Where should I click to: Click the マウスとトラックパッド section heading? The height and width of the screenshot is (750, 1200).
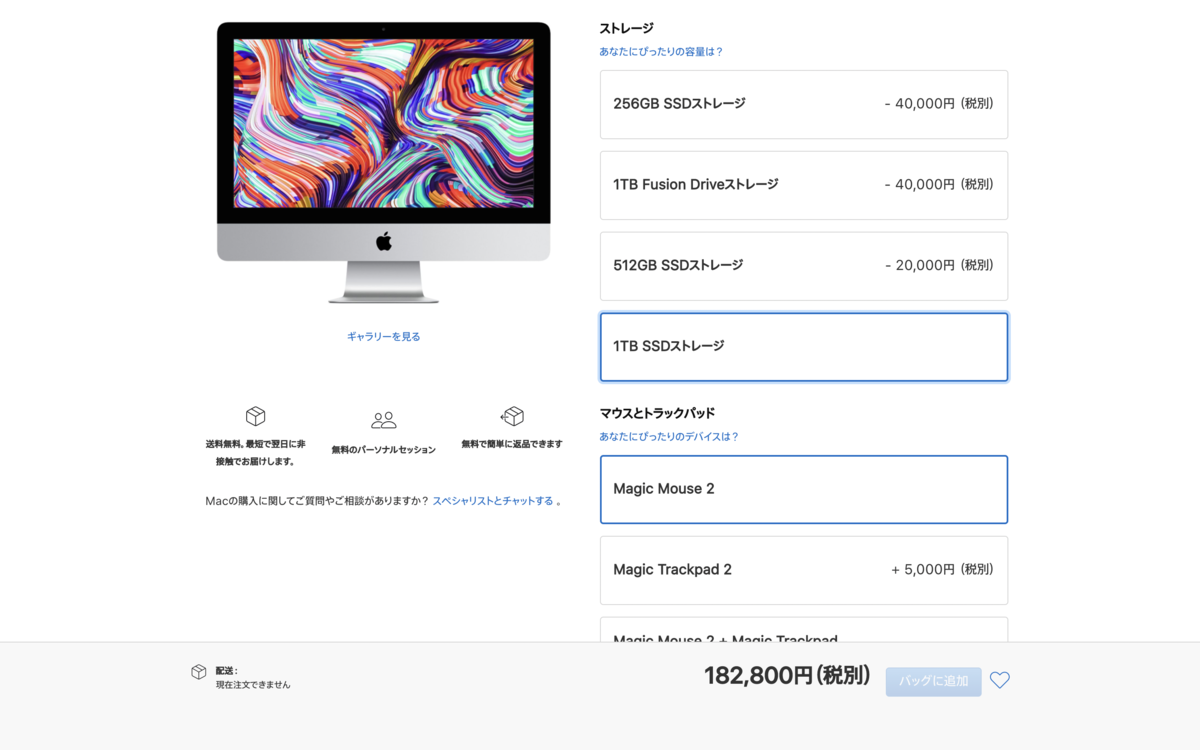pyautogui.click(x=657, y=413)
